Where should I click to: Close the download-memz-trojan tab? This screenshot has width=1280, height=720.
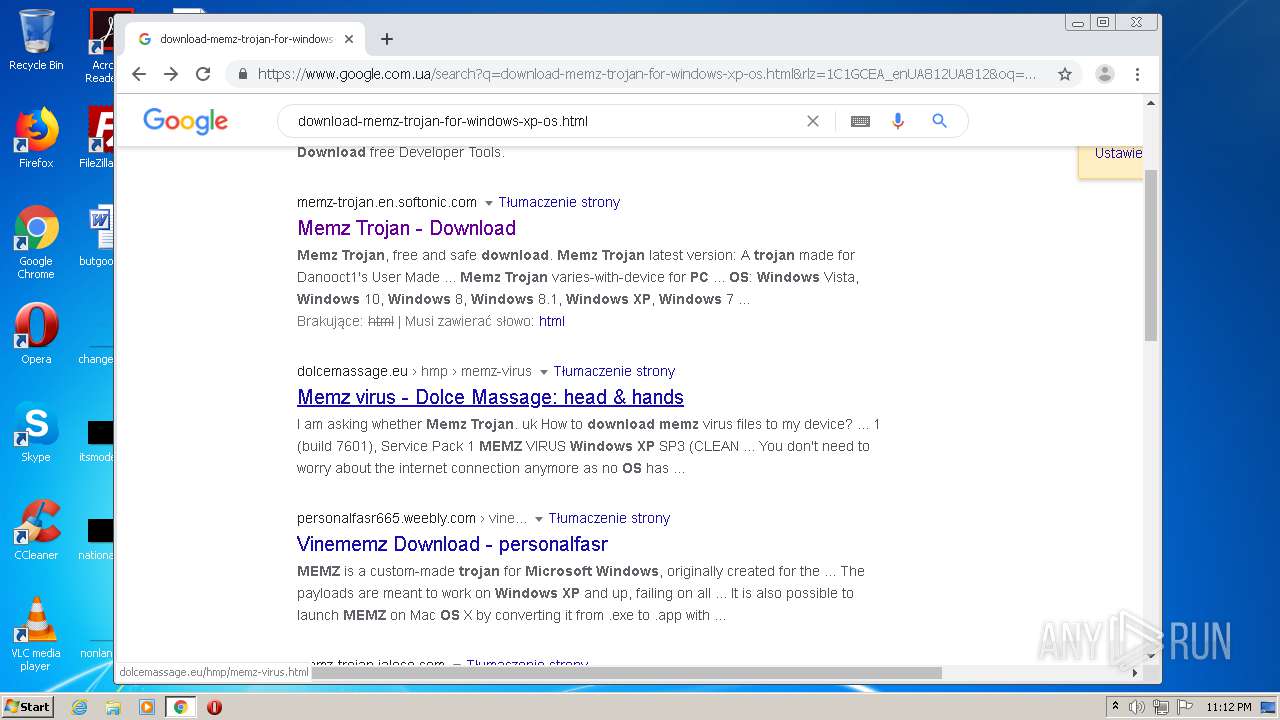click(x=349, y=39)
